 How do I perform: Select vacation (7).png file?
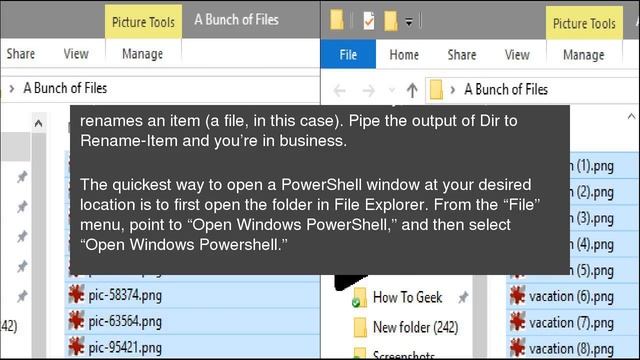pyautogui.click(x=573, y=322)
